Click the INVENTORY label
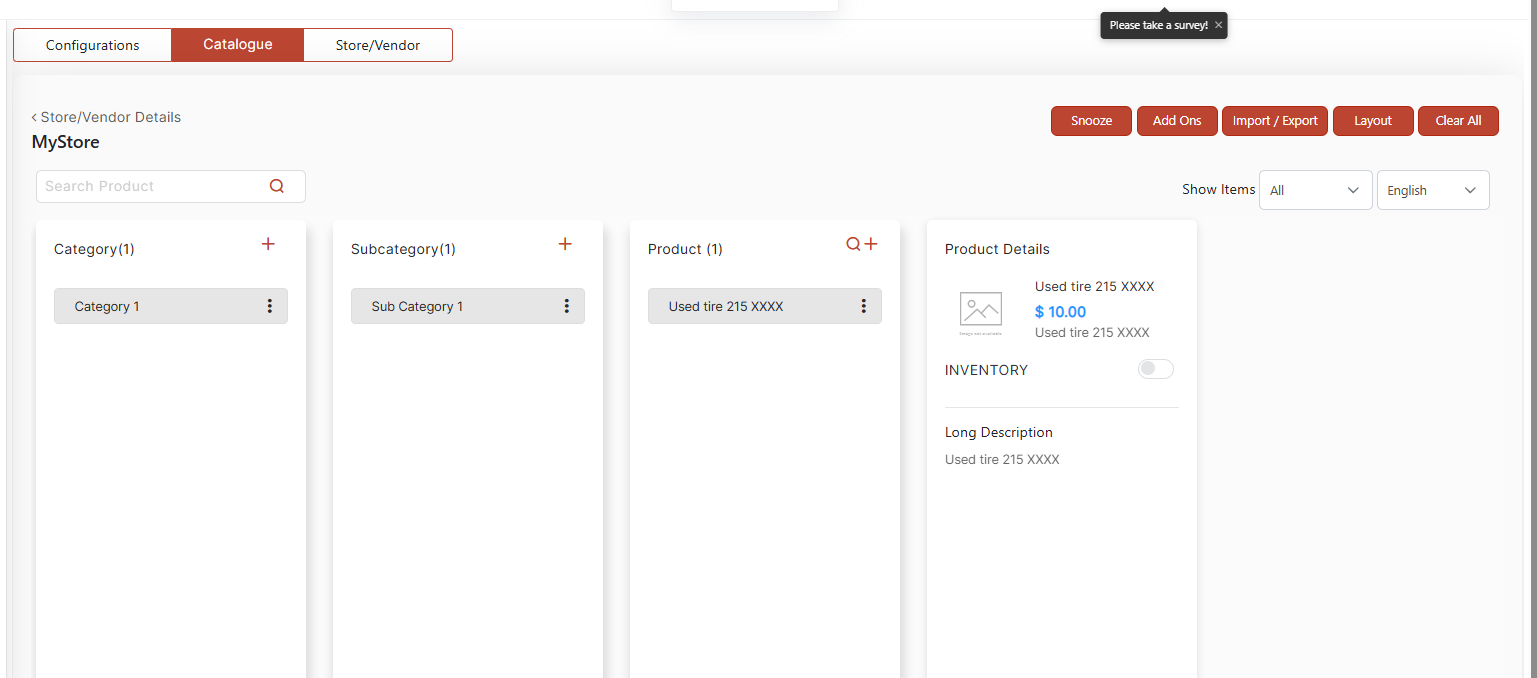This screenshot has height=678, width=1537. (x=986, y=370)
